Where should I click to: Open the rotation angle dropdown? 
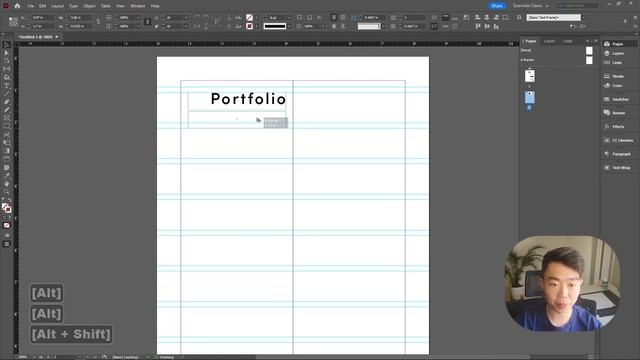[x=186, y=18]
